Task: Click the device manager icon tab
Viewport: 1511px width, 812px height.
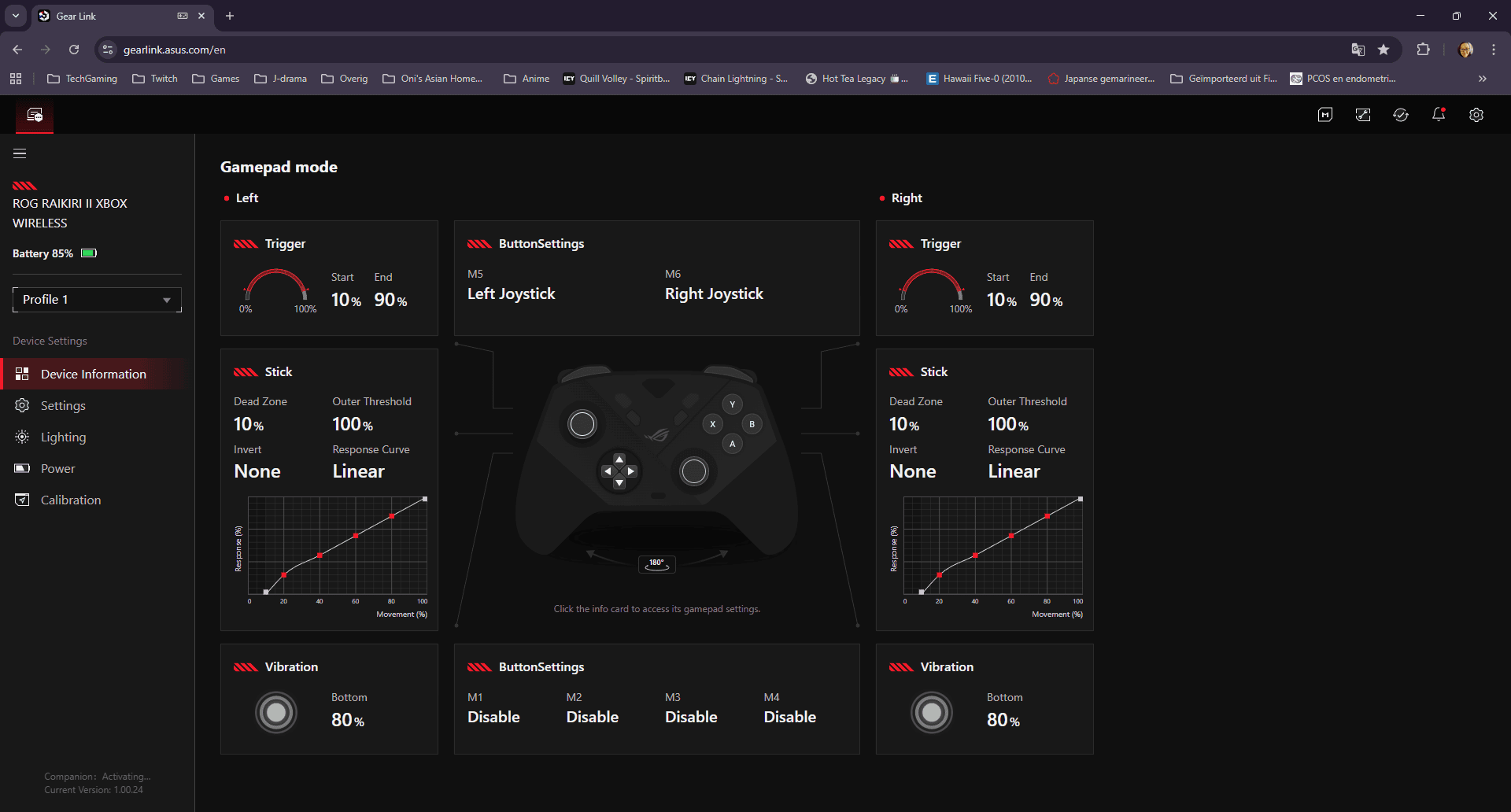Action: pos(35,115)
